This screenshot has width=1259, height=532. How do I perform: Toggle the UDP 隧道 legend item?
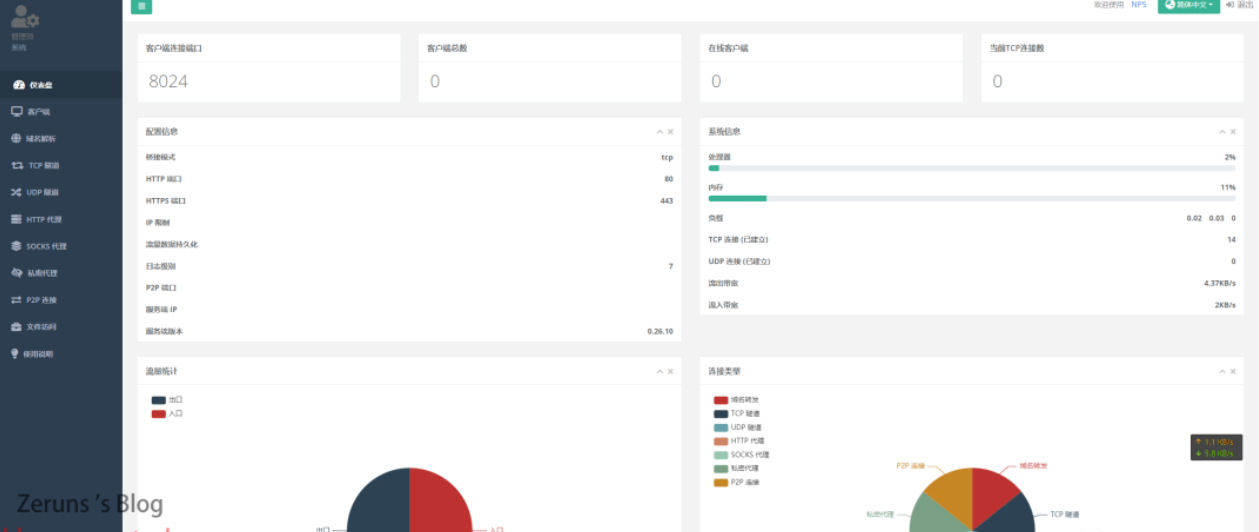(x=737, y=427)
